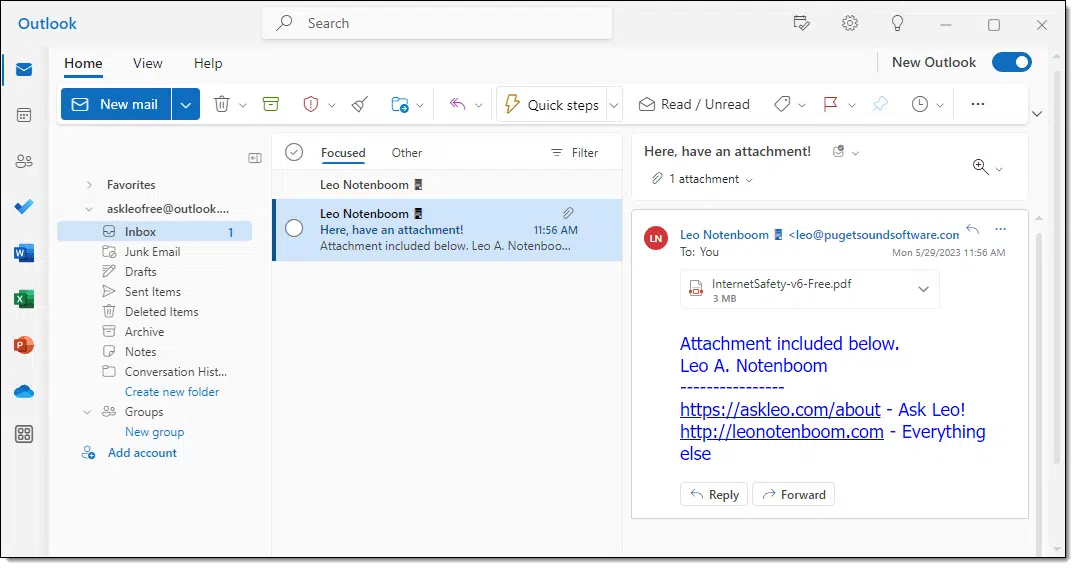1076x568 pixels.
Task: Tick the selection circle on the attachment email
Action: [294, 228]
